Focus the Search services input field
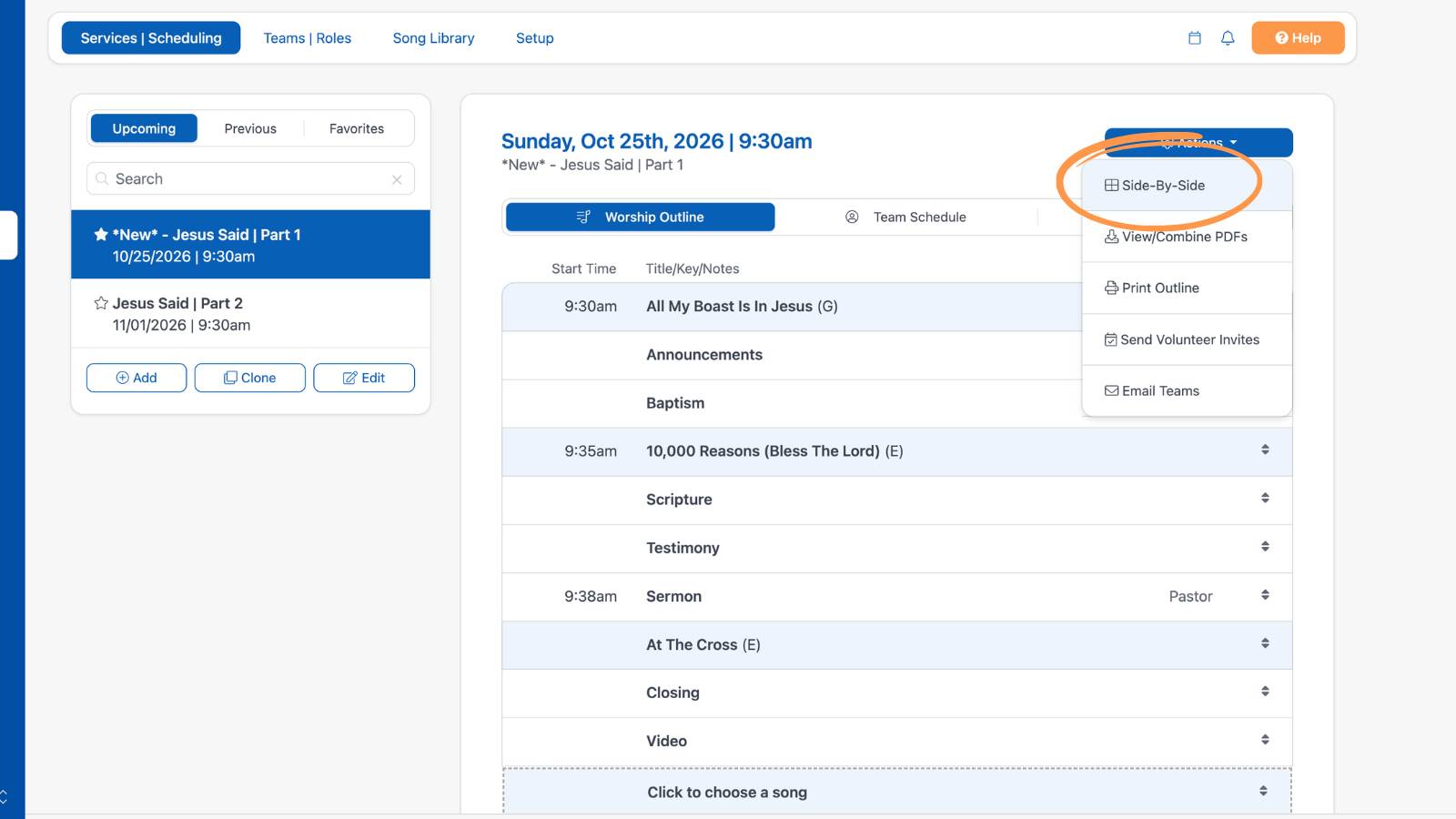The width and height of the screenshot is (1456, 819). pos(250,179)
